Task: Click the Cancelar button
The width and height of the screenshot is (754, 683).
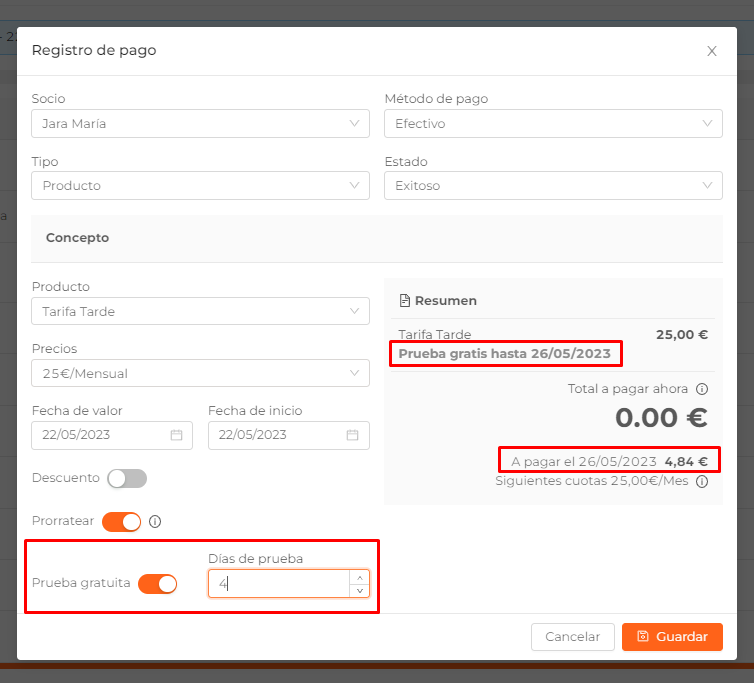Action: coord(573,637)
